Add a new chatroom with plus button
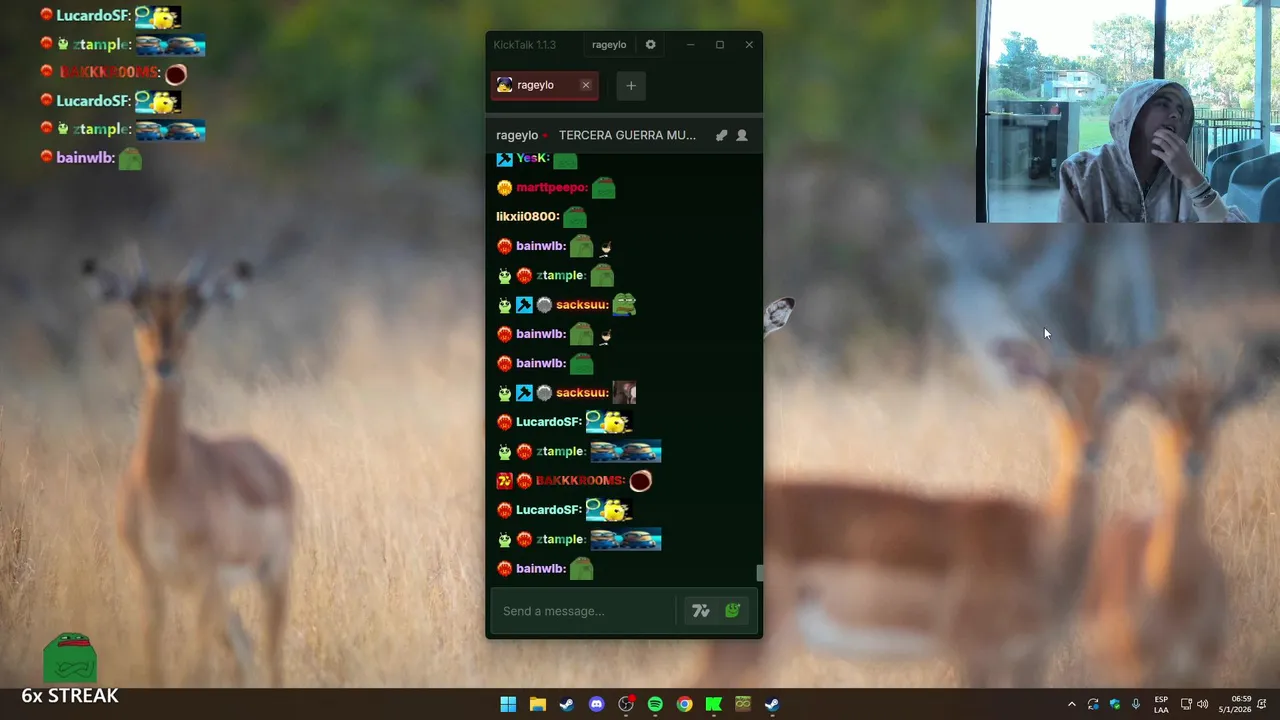Screen dimensions: 1280x720 pyautogui.click(x=631, y=86)
